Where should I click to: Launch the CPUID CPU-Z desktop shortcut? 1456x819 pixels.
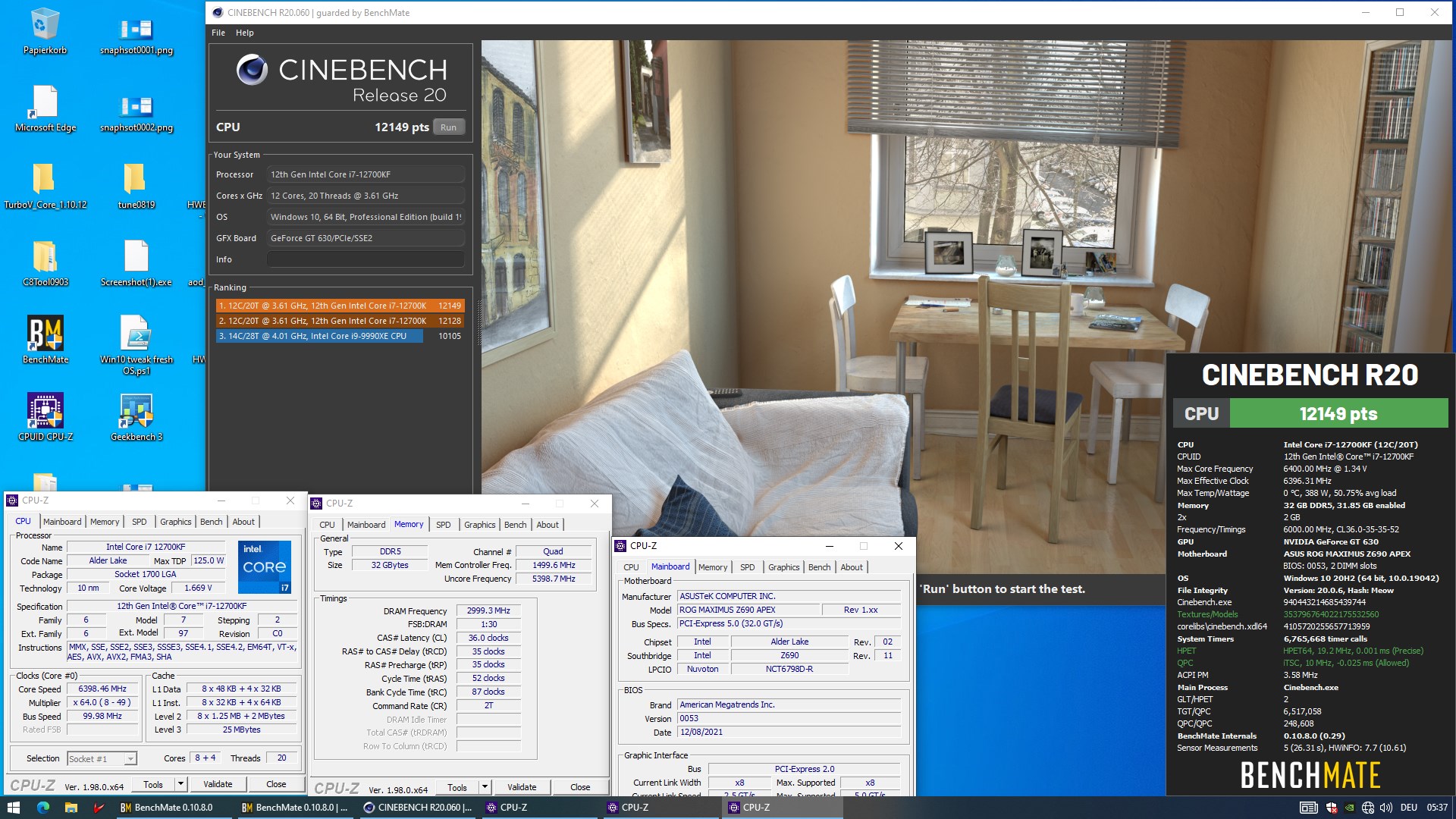click(x=45, y=417)
